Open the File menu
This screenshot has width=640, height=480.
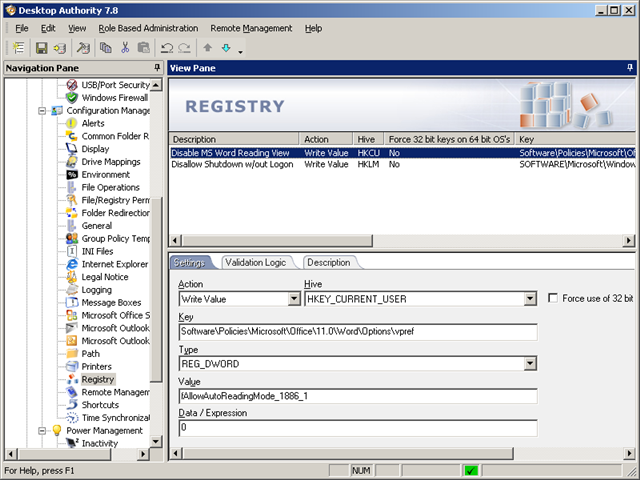point(22,28)
